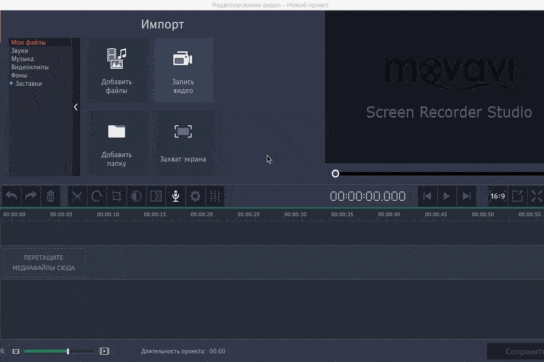This screenshot has width=544, height=362.
Task: Click the microphone record audio icon
Action: coord(176,196)
